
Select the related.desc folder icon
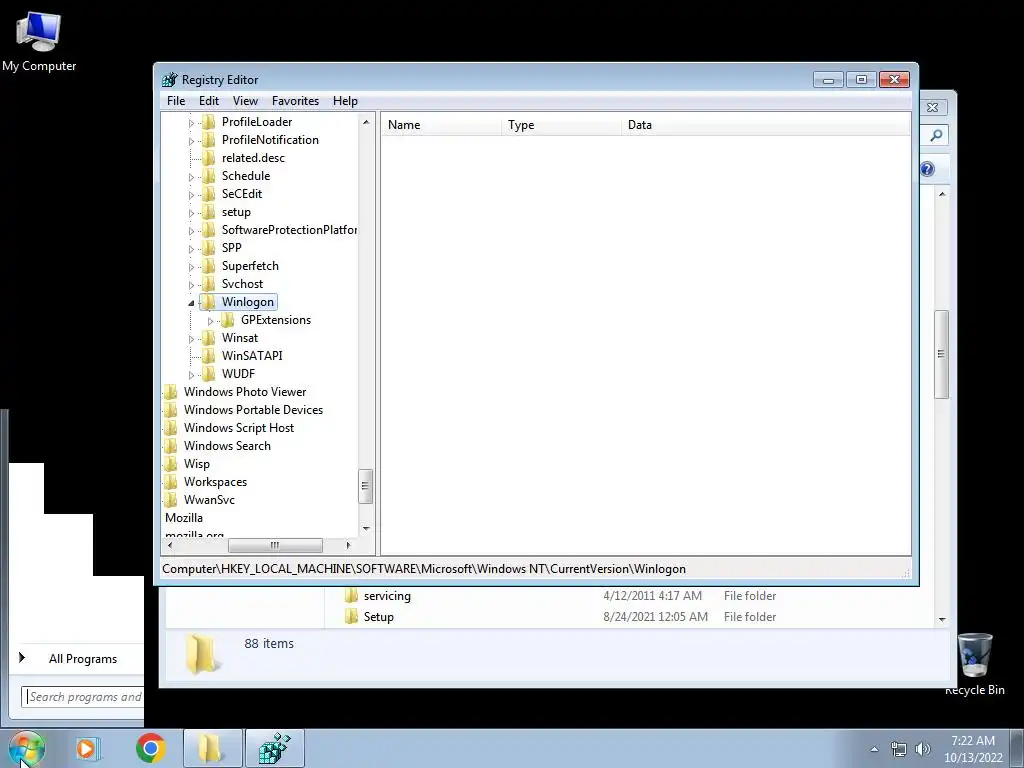click(x=208, y=157)
